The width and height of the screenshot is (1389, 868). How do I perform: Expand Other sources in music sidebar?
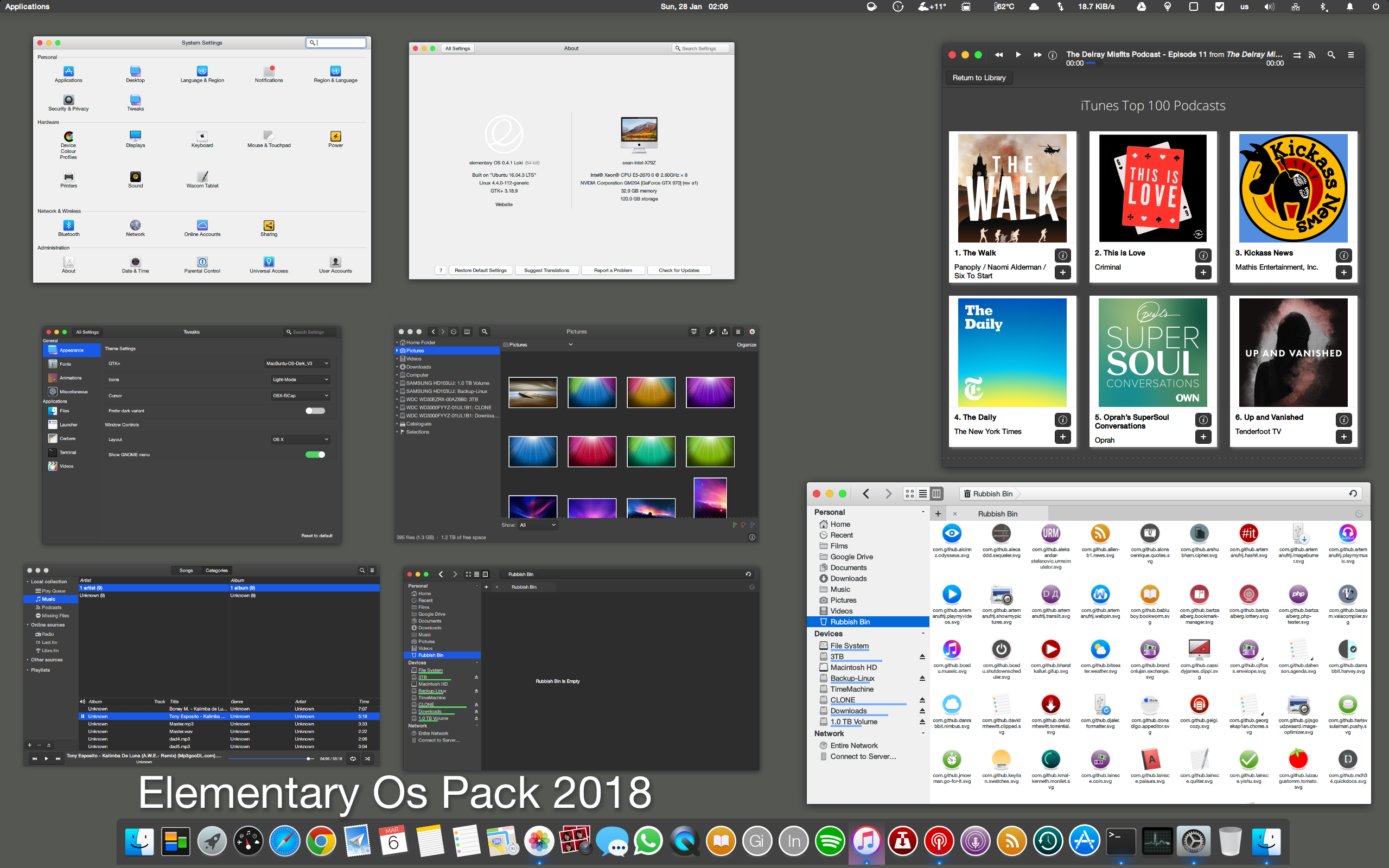(x=27, y=660)
